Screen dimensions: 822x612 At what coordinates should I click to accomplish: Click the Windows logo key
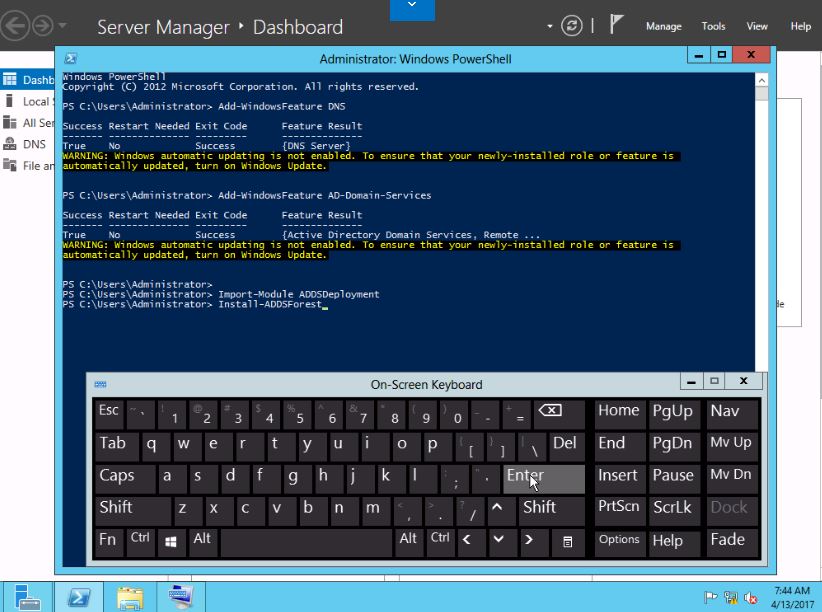171,542
